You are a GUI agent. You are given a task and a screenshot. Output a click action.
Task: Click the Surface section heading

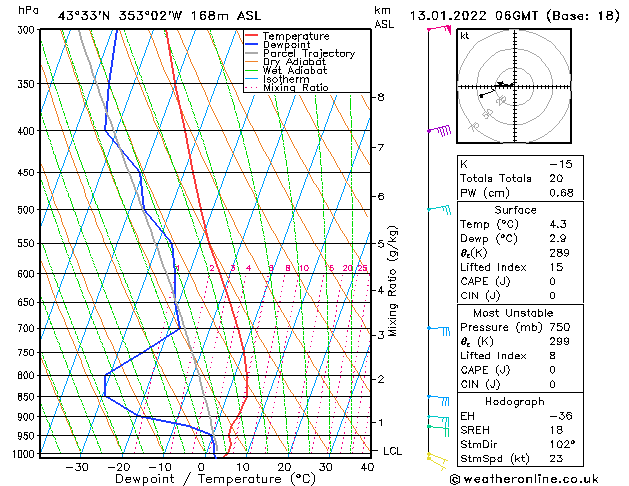(515, 210)
